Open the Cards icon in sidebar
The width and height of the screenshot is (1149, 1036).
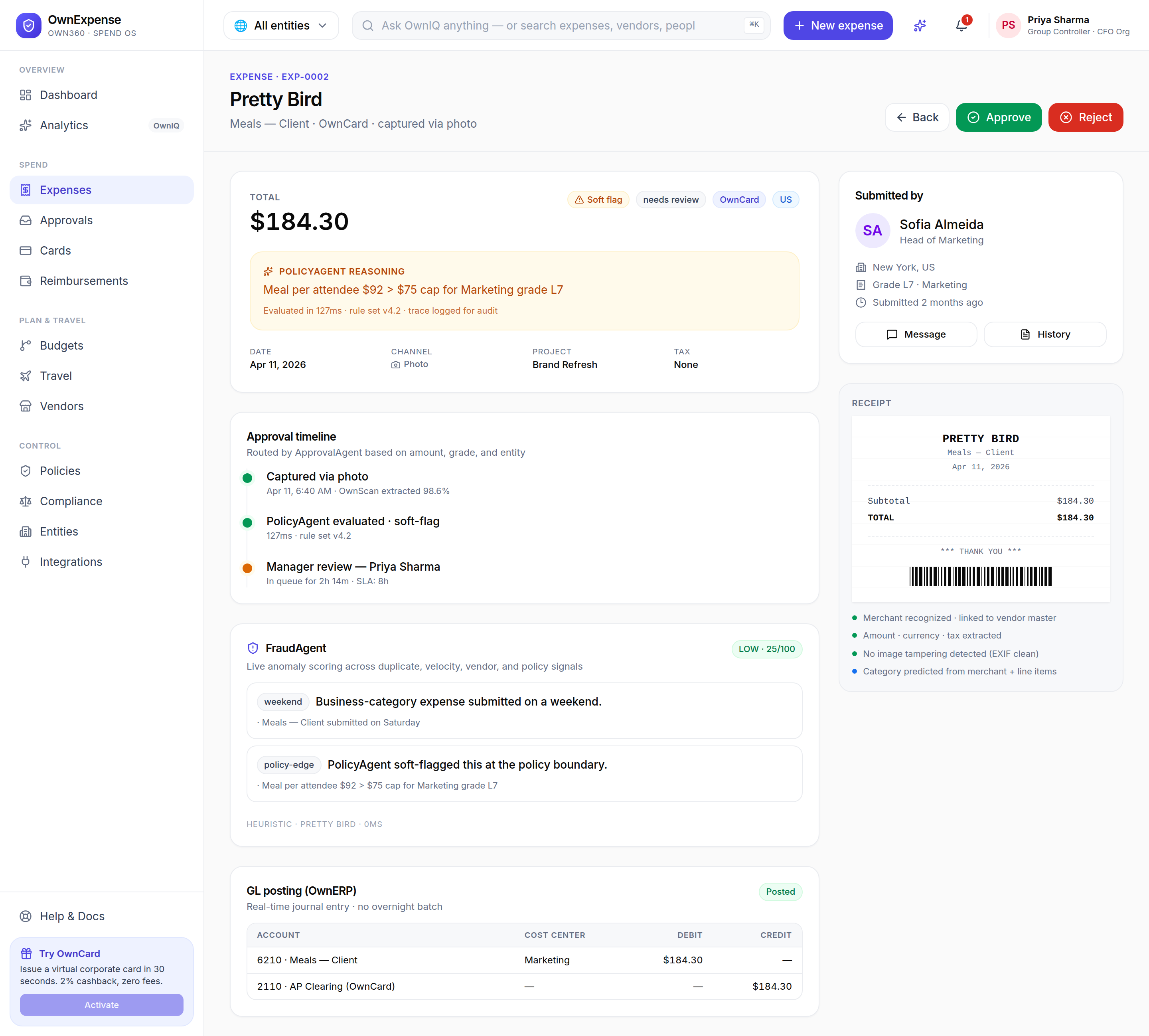tap(26, 251)
